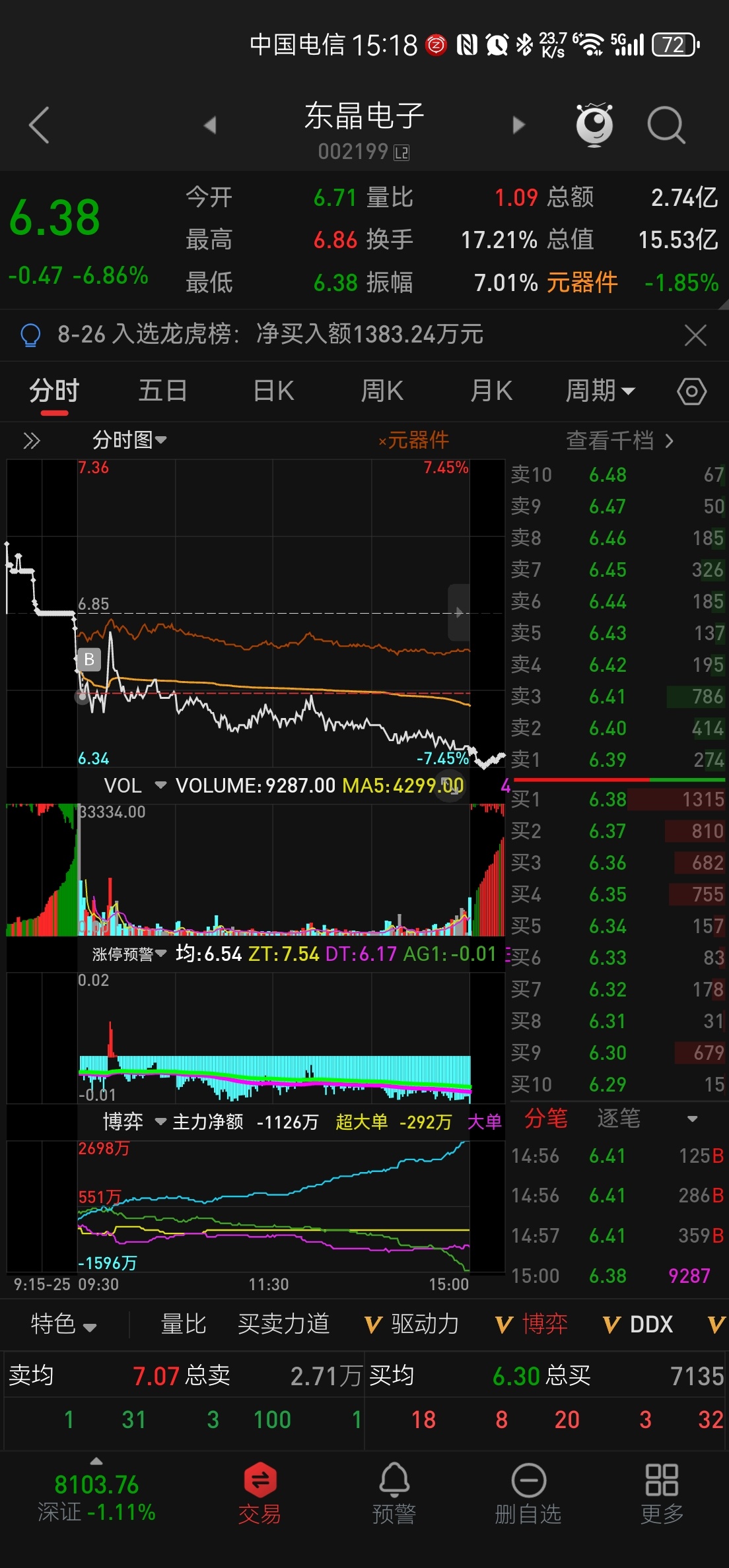Select the 量比 indicator
729x1568 pixels.
click(184, 1324)
